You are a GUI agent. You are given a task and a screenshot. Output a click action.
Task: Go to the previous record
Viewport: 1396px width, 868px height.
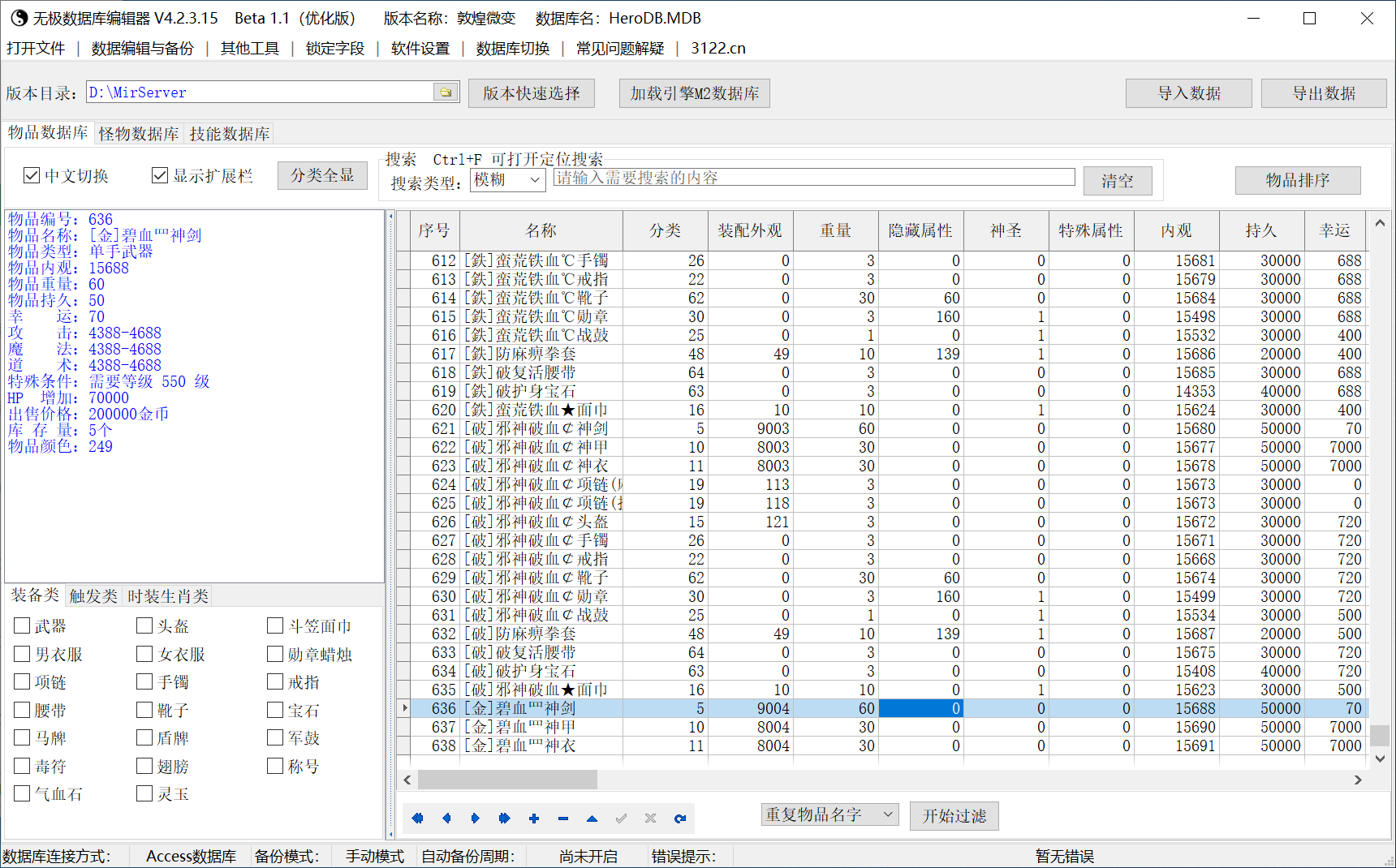point(446,819)
